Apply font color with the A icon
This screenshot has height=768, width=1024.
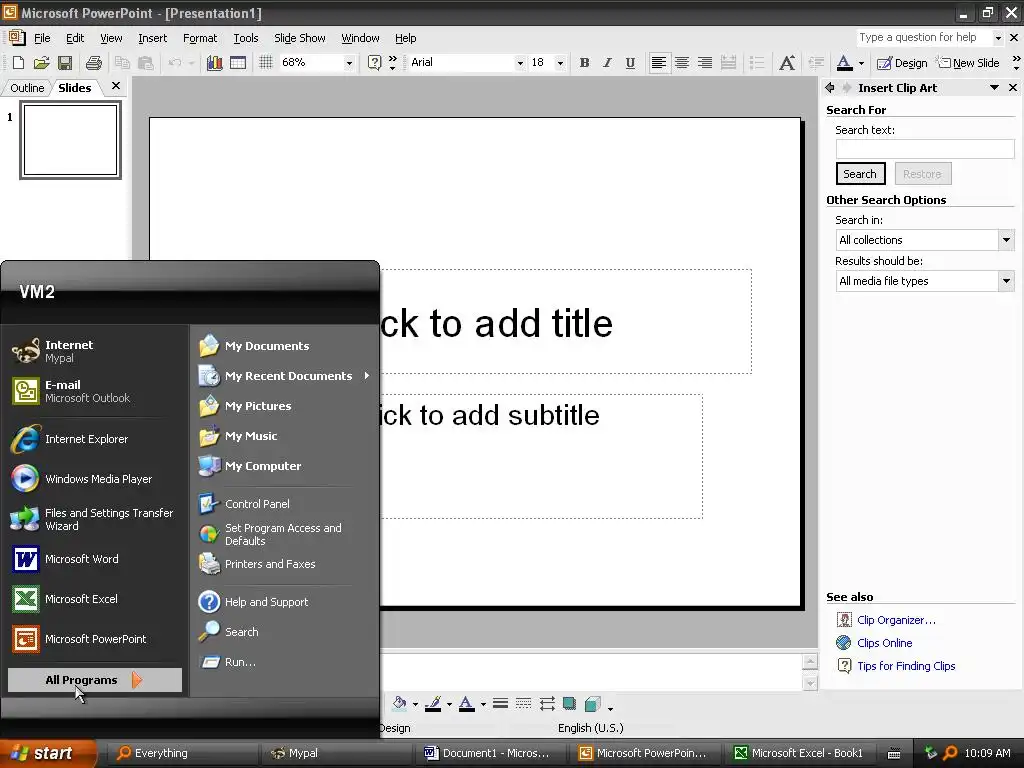[x=844, y=63]
